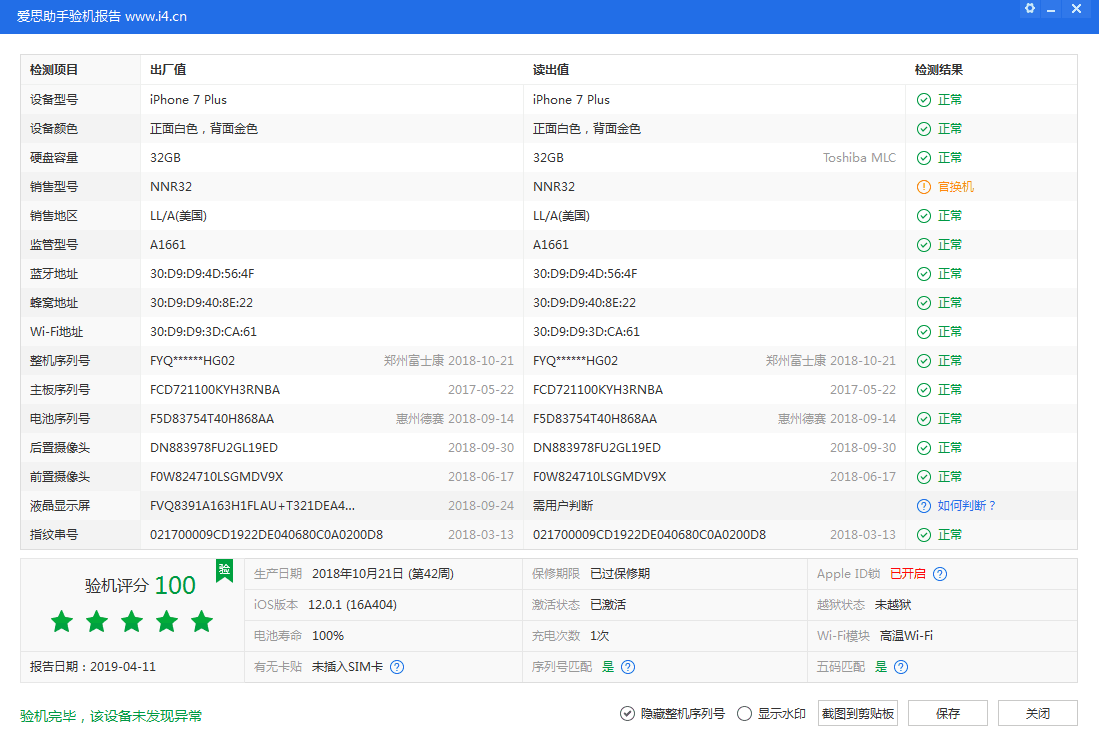This screenshot has width=1099, height=732.
Task: Click the 需用户判断 read value
Action: [x=563, y=506]
